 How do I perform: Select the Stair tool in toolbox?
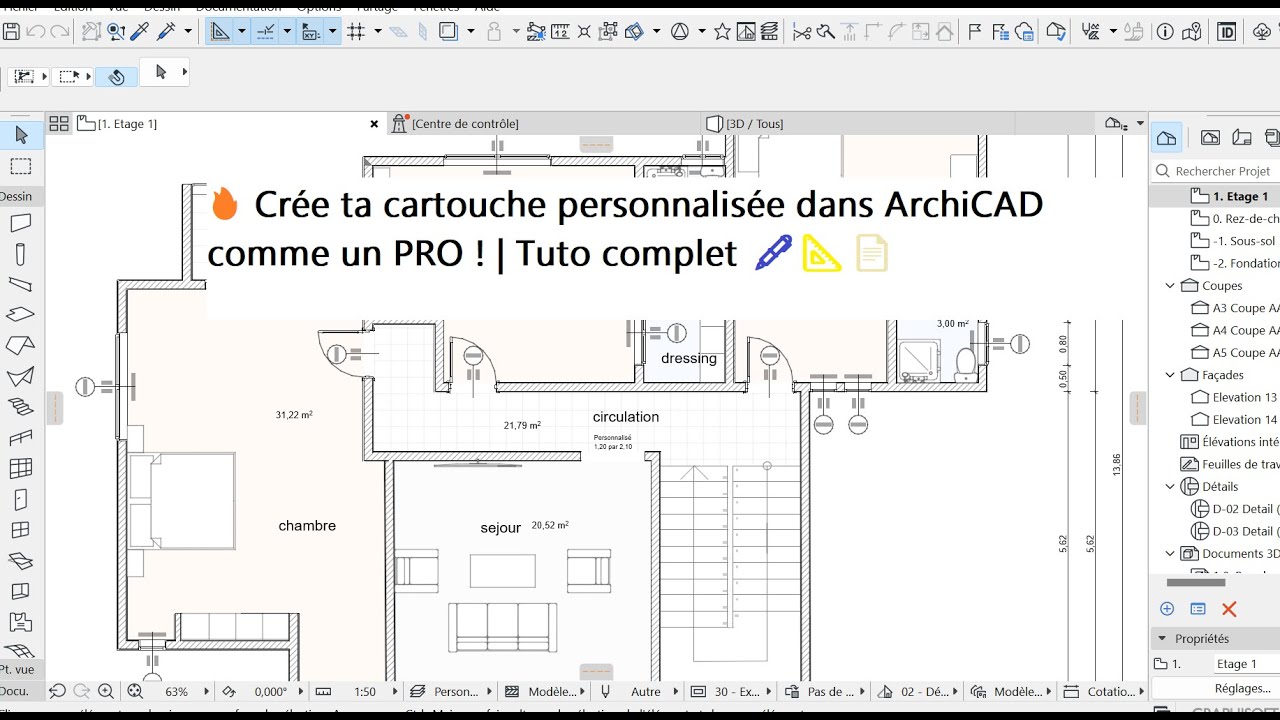pyautogui.click(x=21, y=407)
